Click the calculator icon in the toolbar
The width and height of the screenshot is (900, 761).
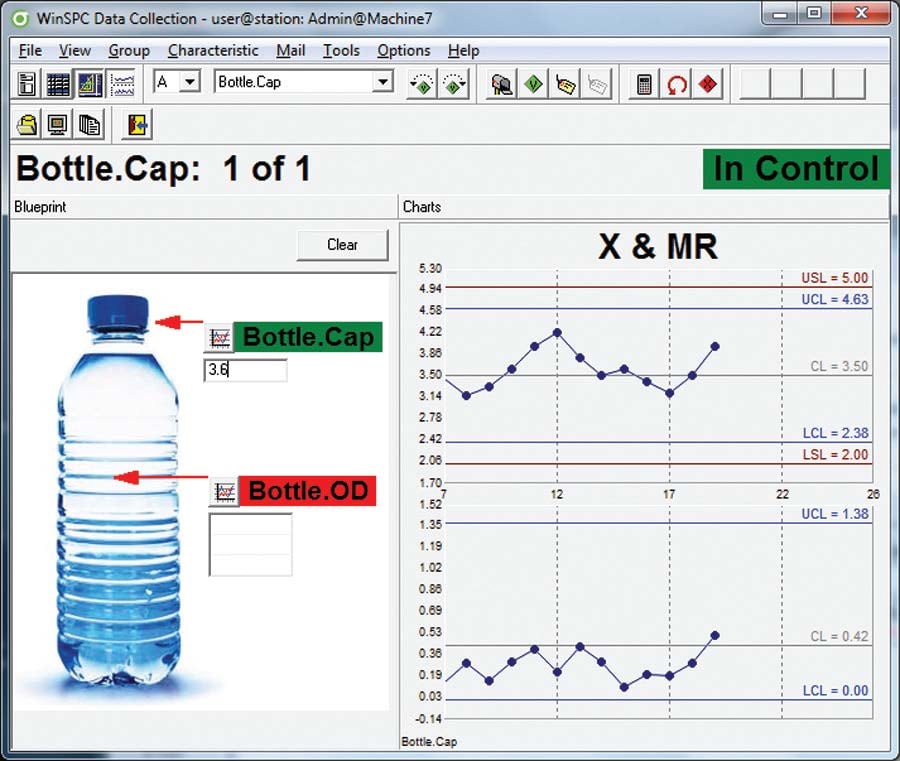tap(644, 84)
